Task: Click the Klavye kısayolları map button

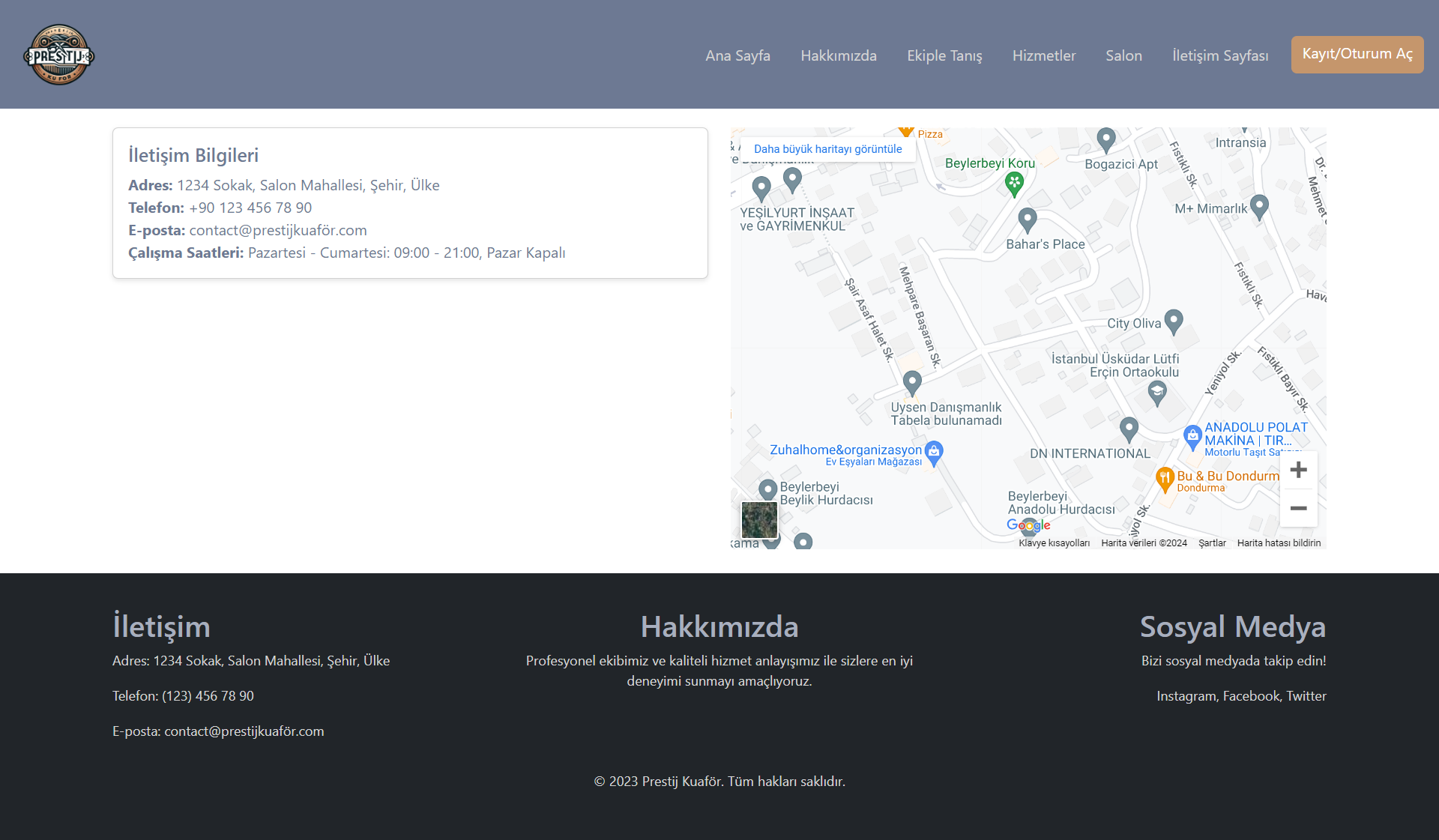Action: [1054, 543]
